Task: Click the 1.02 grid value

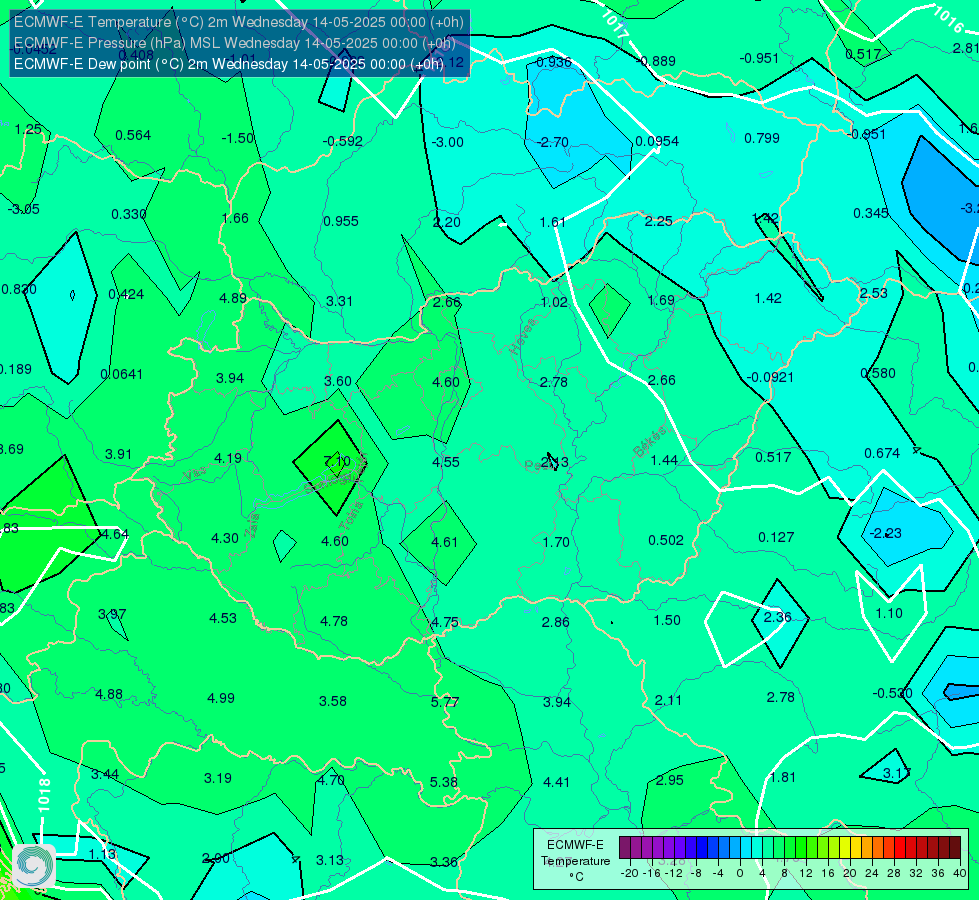Action: 554,302
